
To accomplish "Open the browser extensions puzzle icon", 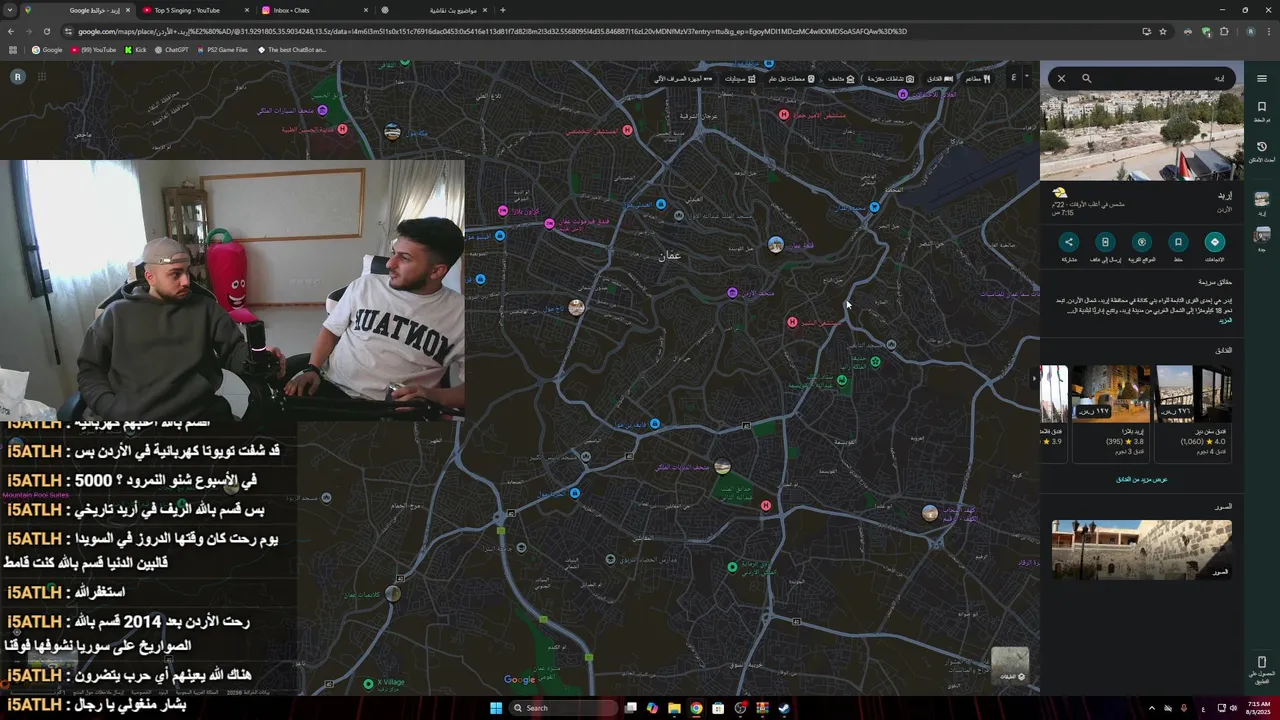I will (x=1224, y=31).
